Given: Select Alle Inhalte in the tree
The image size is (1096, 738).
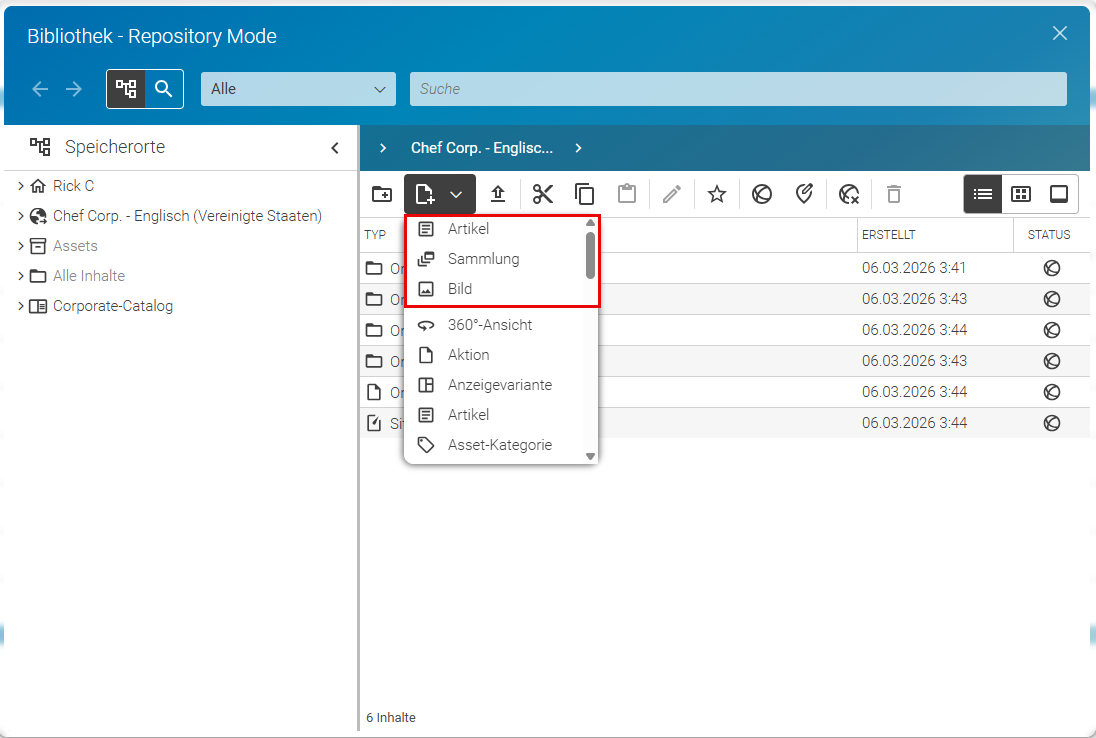Looking at the screenshot, I should 89,275.
